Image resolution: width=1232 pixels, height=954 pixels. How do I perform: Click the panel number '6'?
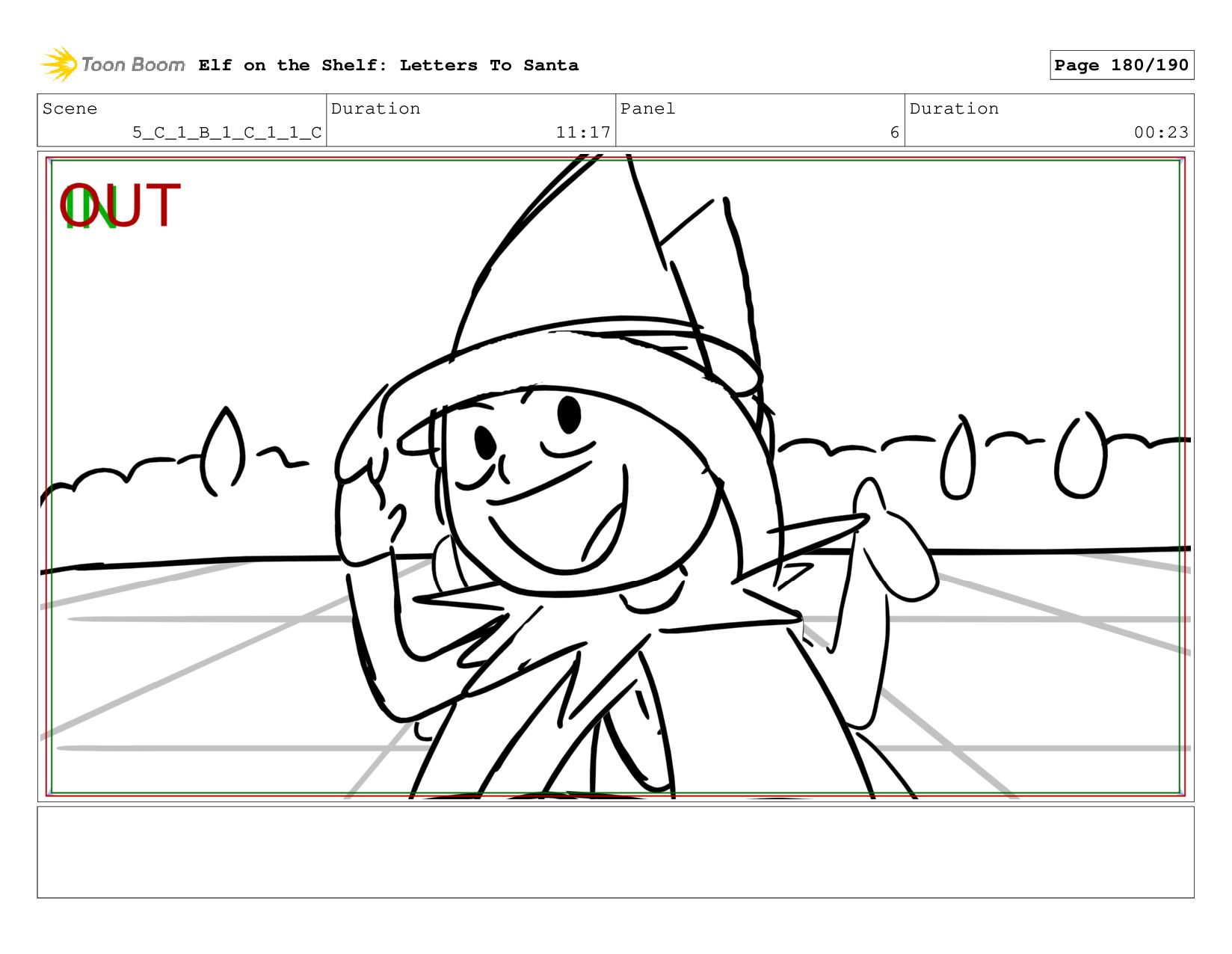click(894, 133)
